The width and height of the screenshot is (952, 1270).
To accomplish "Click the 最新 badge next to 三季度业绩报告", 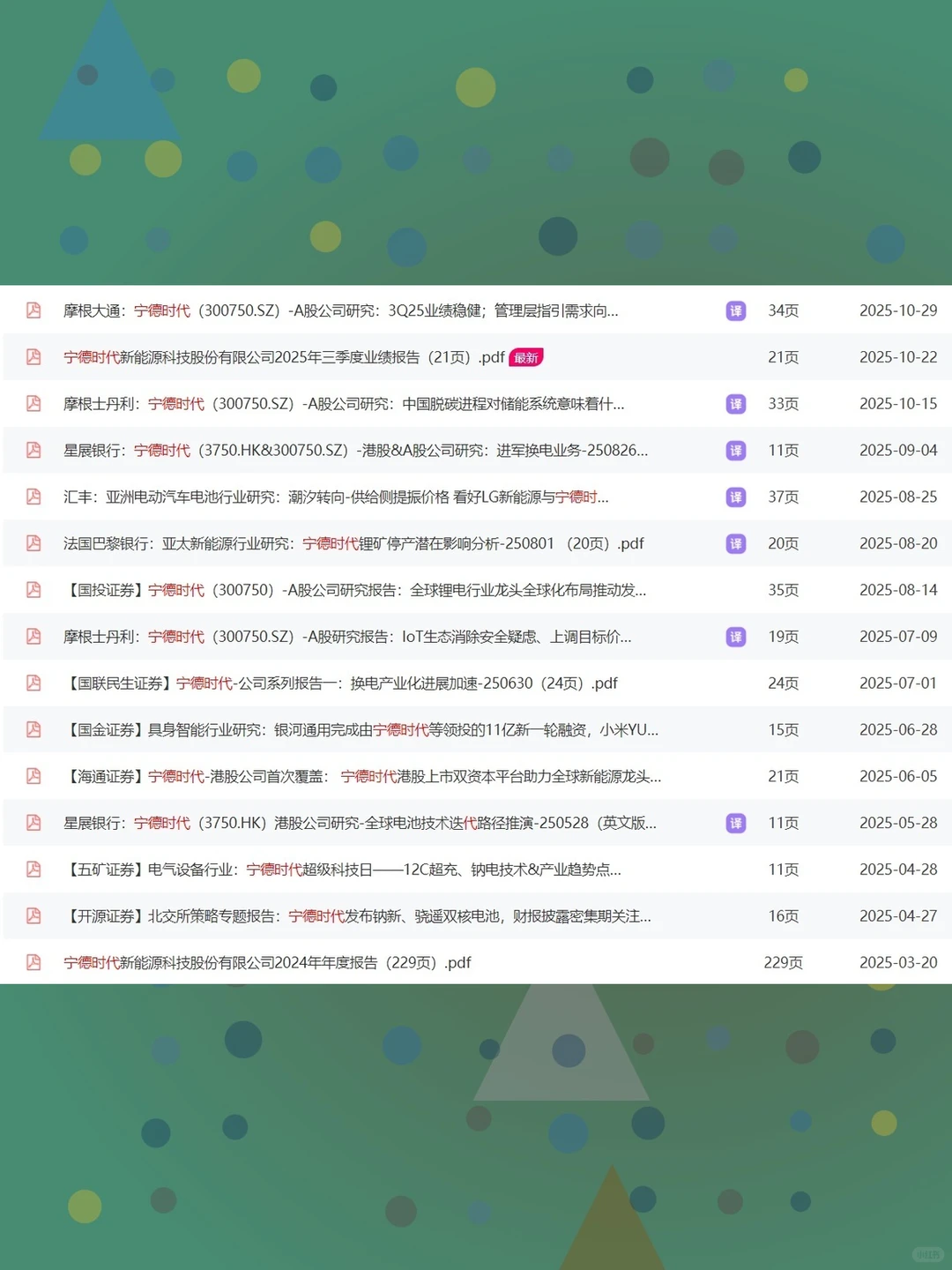I will point(526,357).
